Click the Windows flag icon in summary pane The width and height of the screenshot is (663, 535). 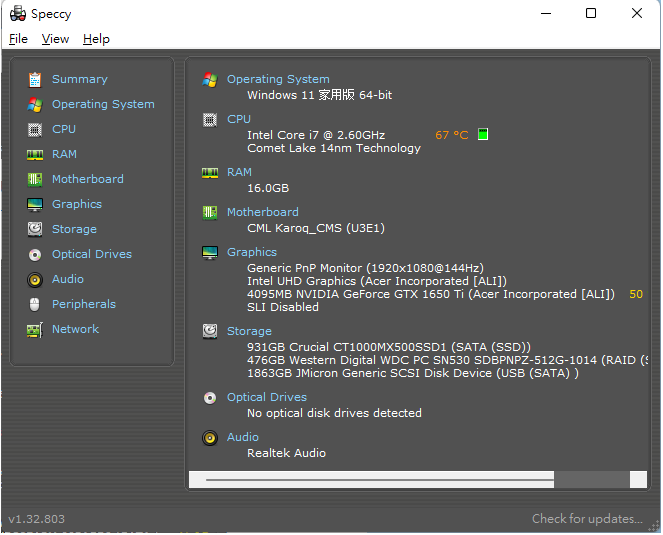point(210,80)
